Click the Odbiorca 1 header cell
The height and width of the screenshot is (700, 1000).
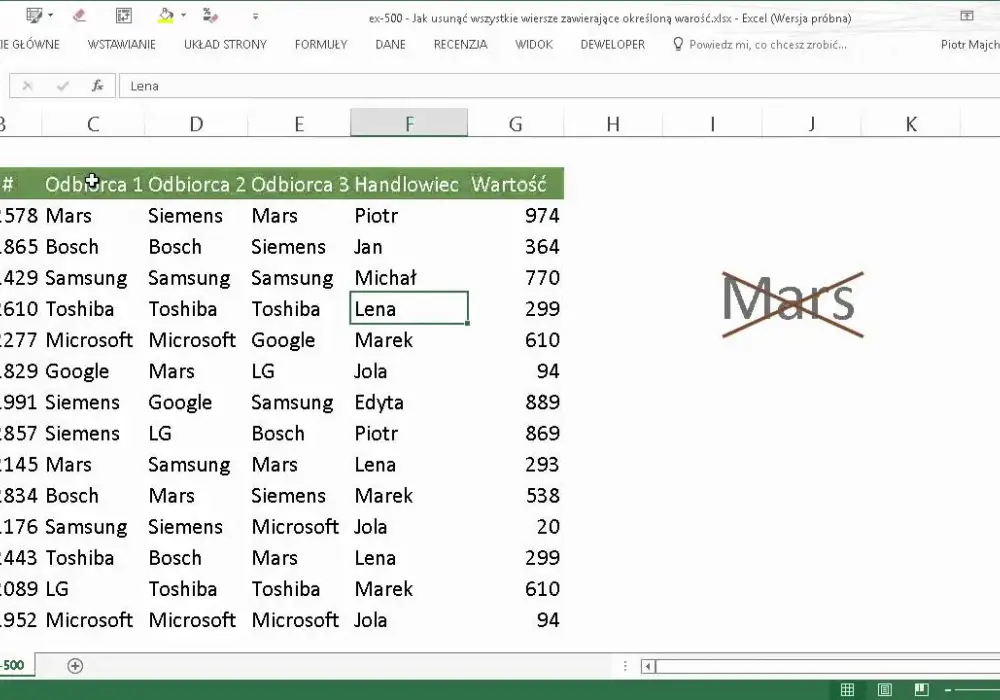pos(94,184)
